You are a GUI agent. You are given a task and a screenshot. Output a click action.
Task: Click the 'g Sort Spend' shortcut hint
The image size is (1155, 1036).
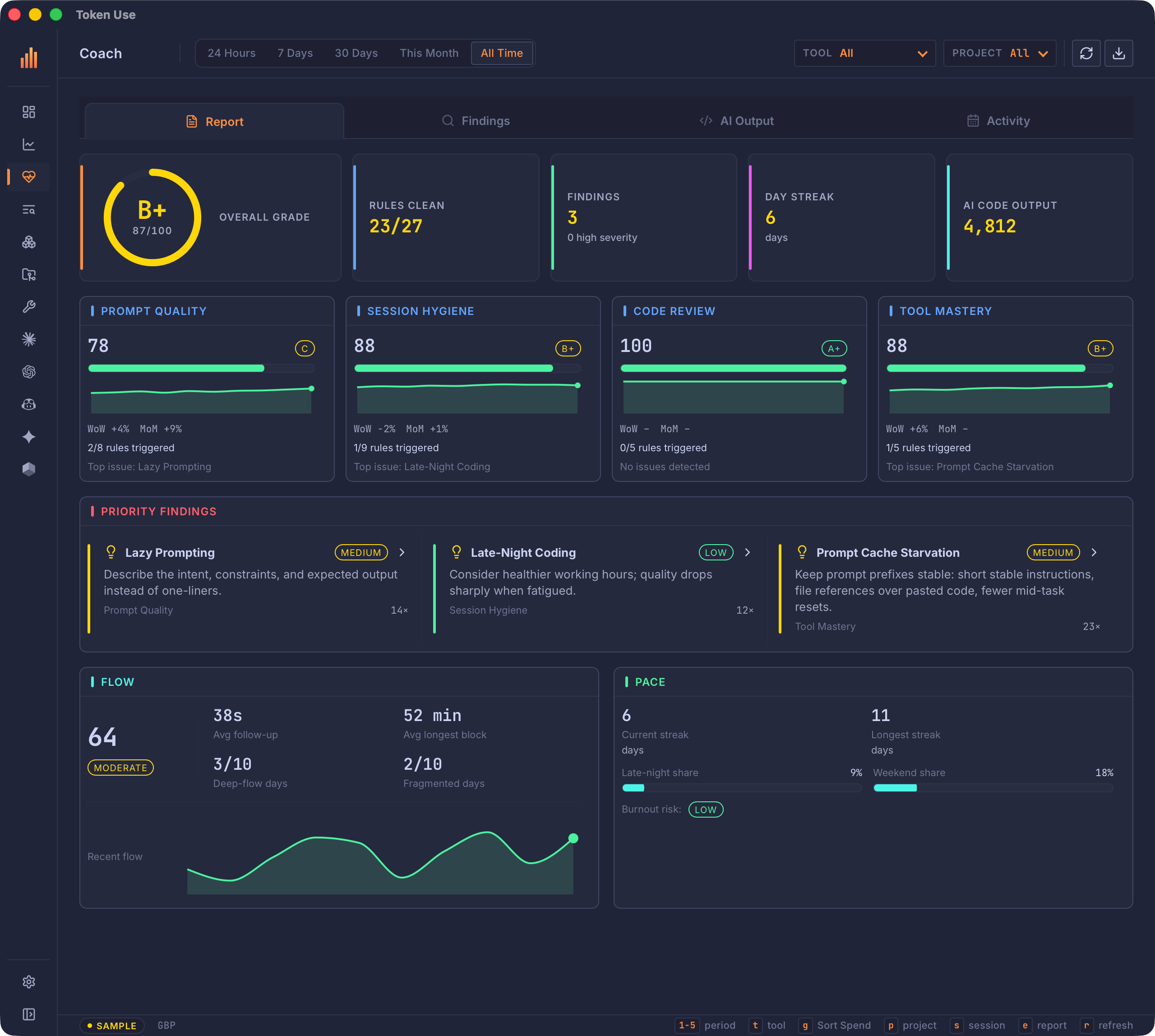point(835,1025)
